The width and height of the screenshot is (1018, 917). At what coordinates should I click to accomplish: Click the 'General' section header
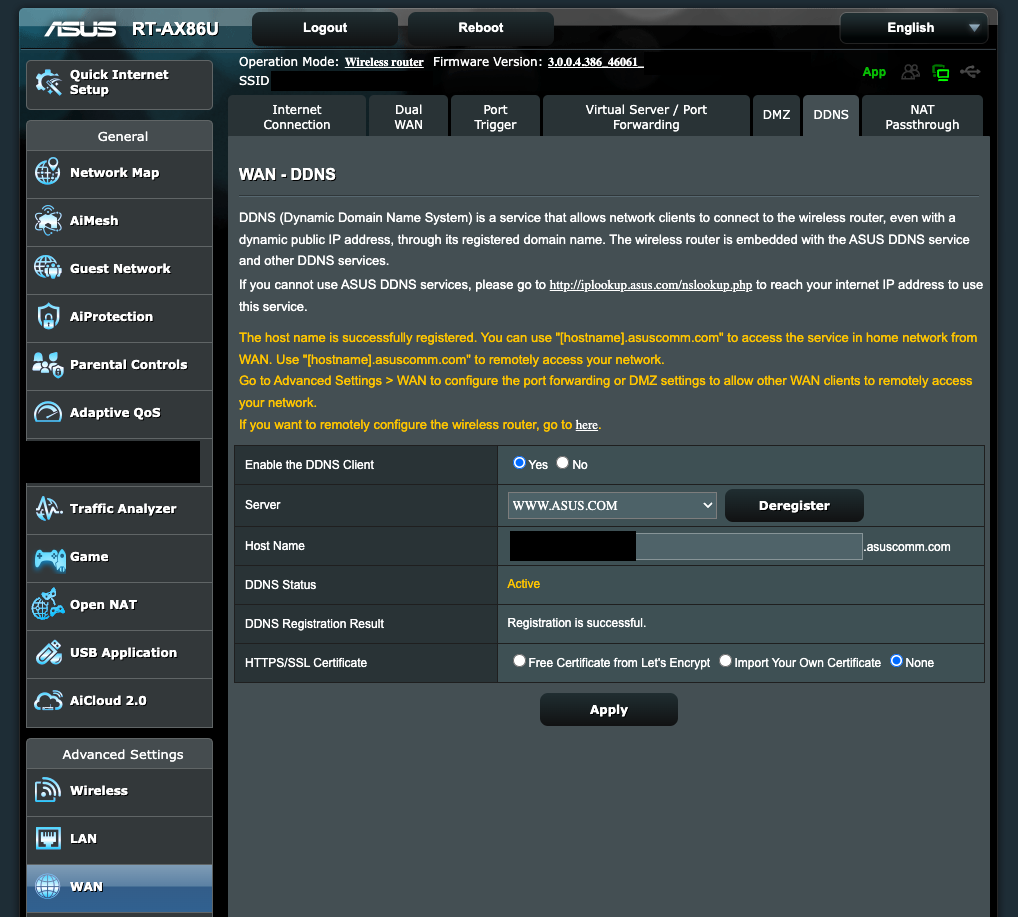[x=123, y=136]
